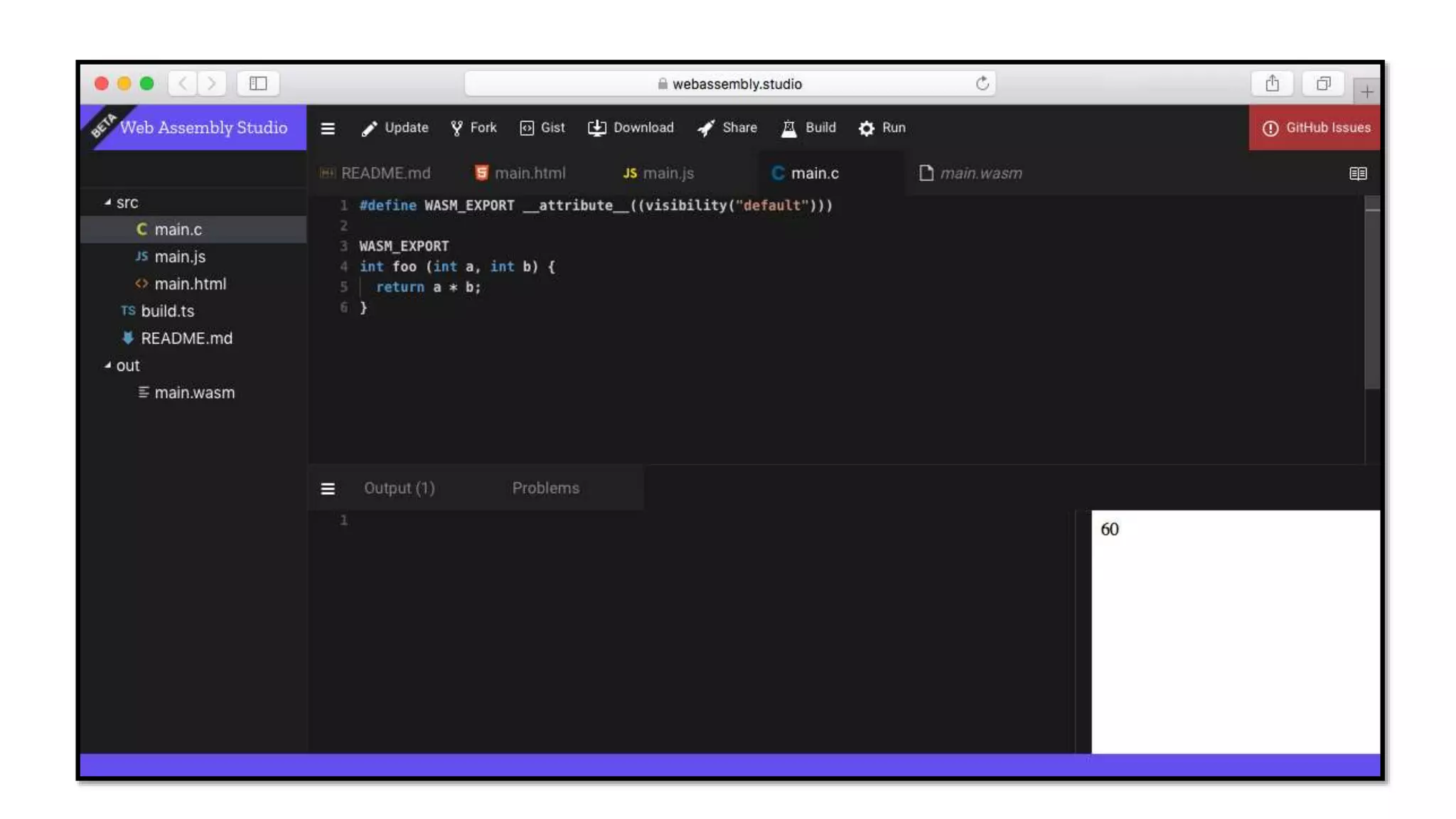Click the Build flask icon

[x=788, y=128]
